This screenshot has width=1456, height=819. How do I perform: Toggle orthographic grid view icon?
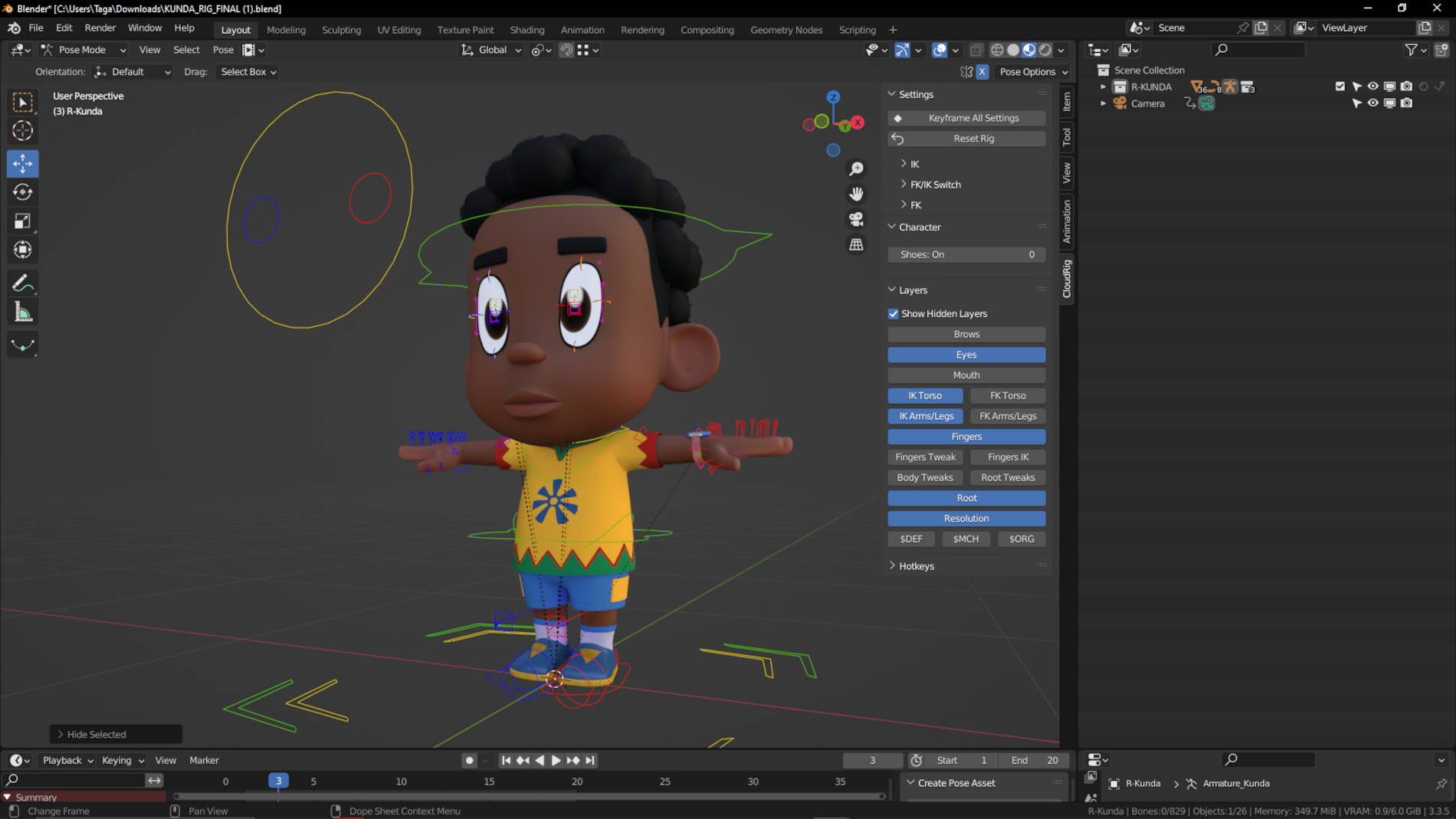tap(856, 244)
